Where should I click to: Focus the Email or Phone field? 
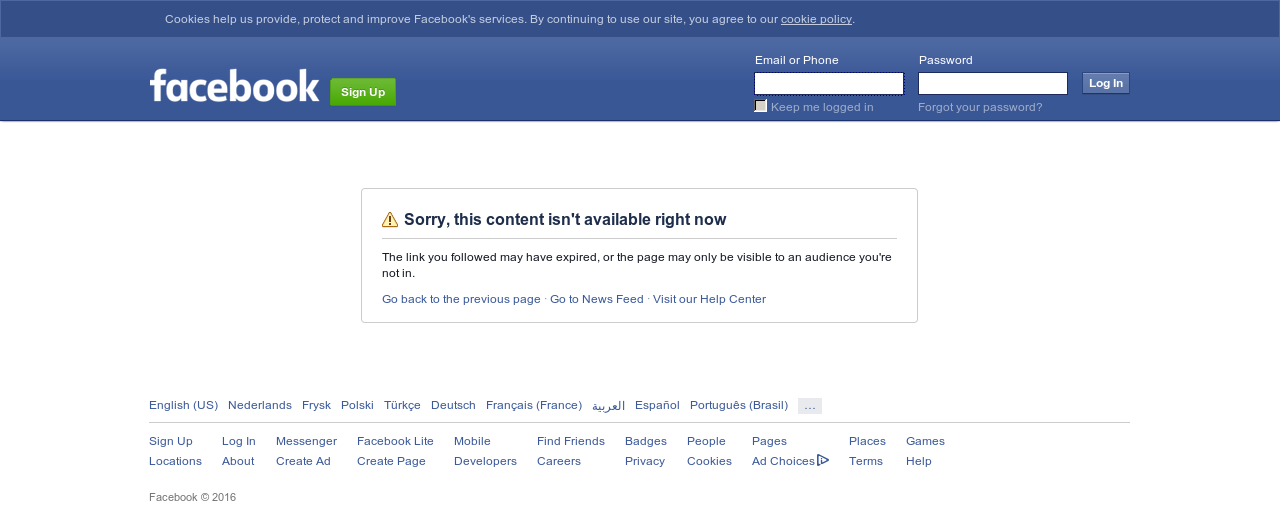tap(829, 84)
